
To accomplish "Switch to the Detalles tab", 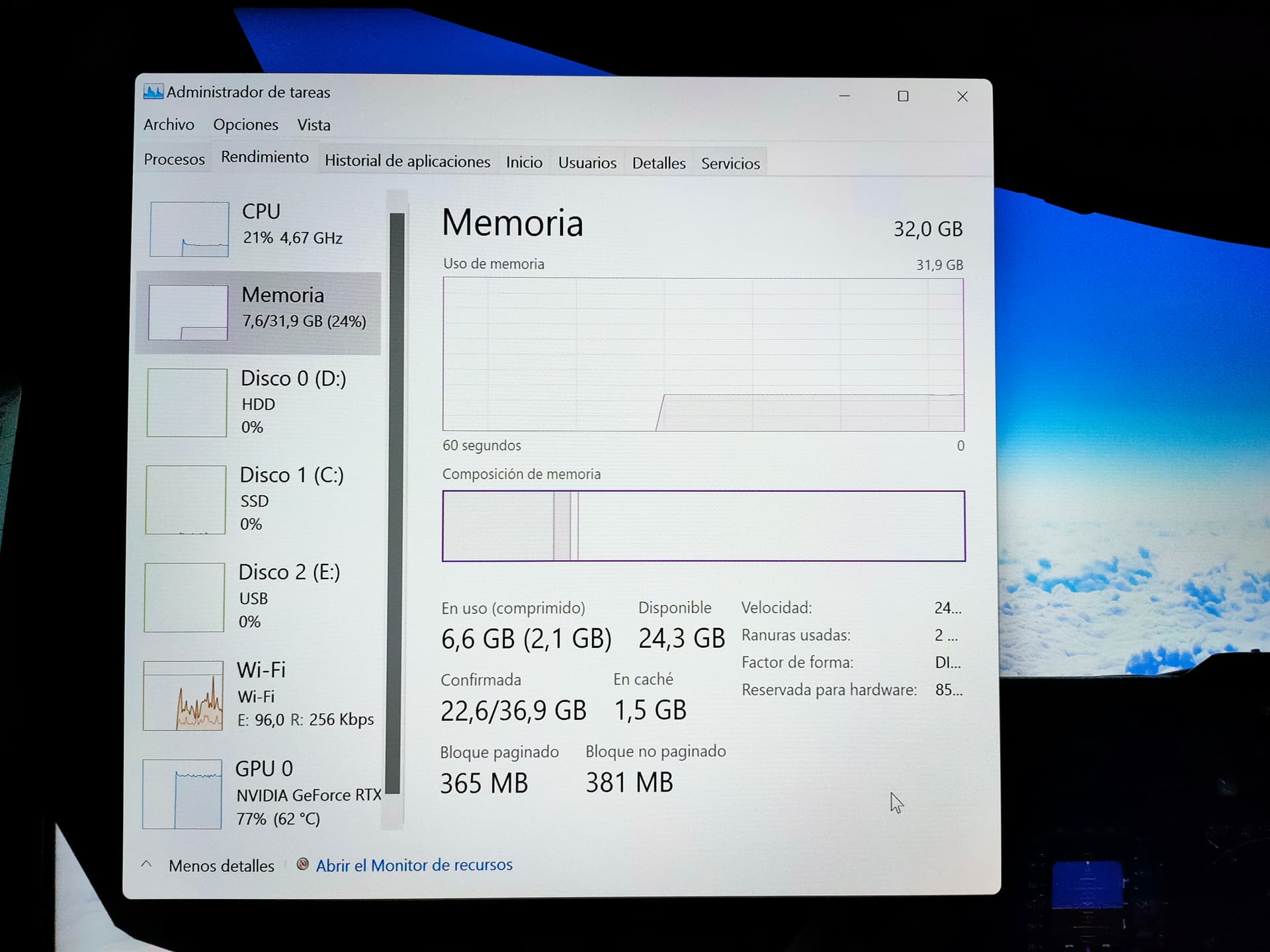I will click(659, 163).
